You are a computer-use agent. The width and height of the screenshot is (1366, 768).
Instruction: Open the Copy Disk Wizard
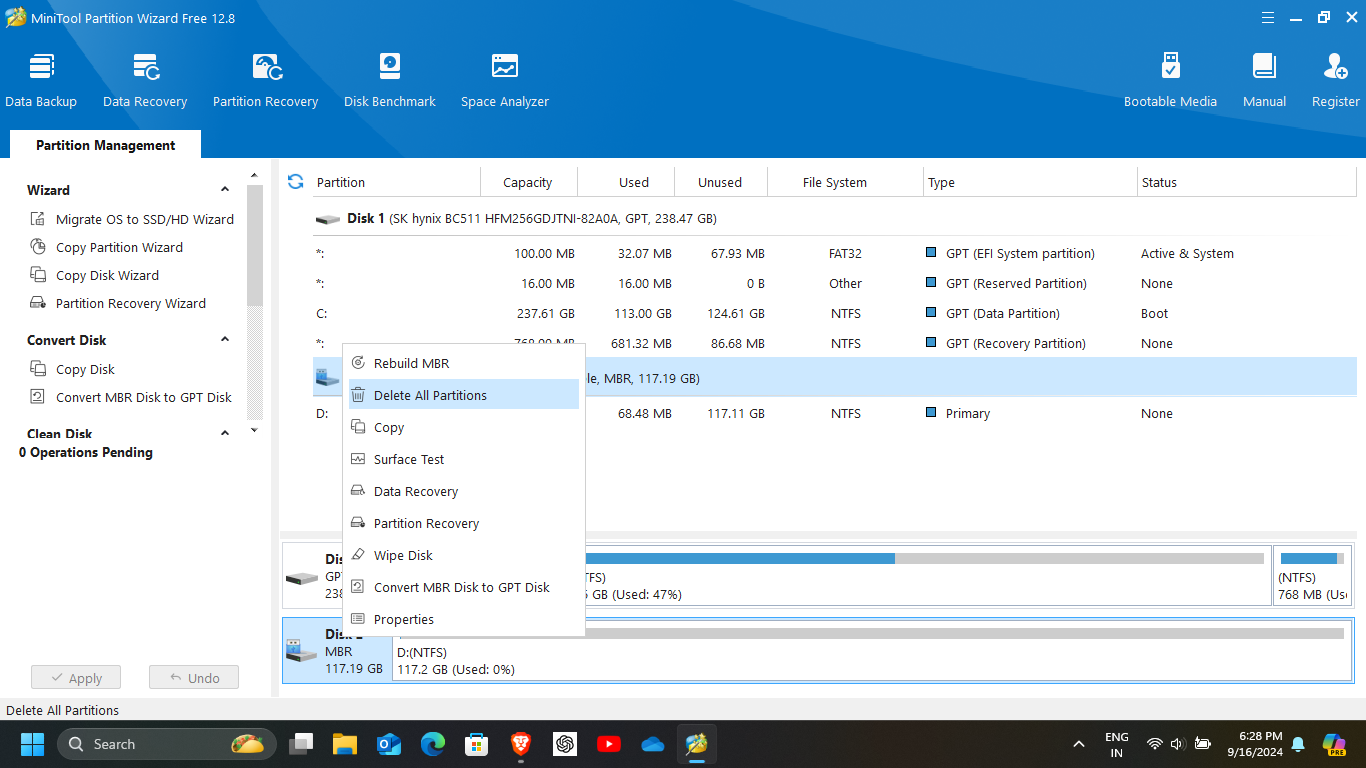(107, 275)
